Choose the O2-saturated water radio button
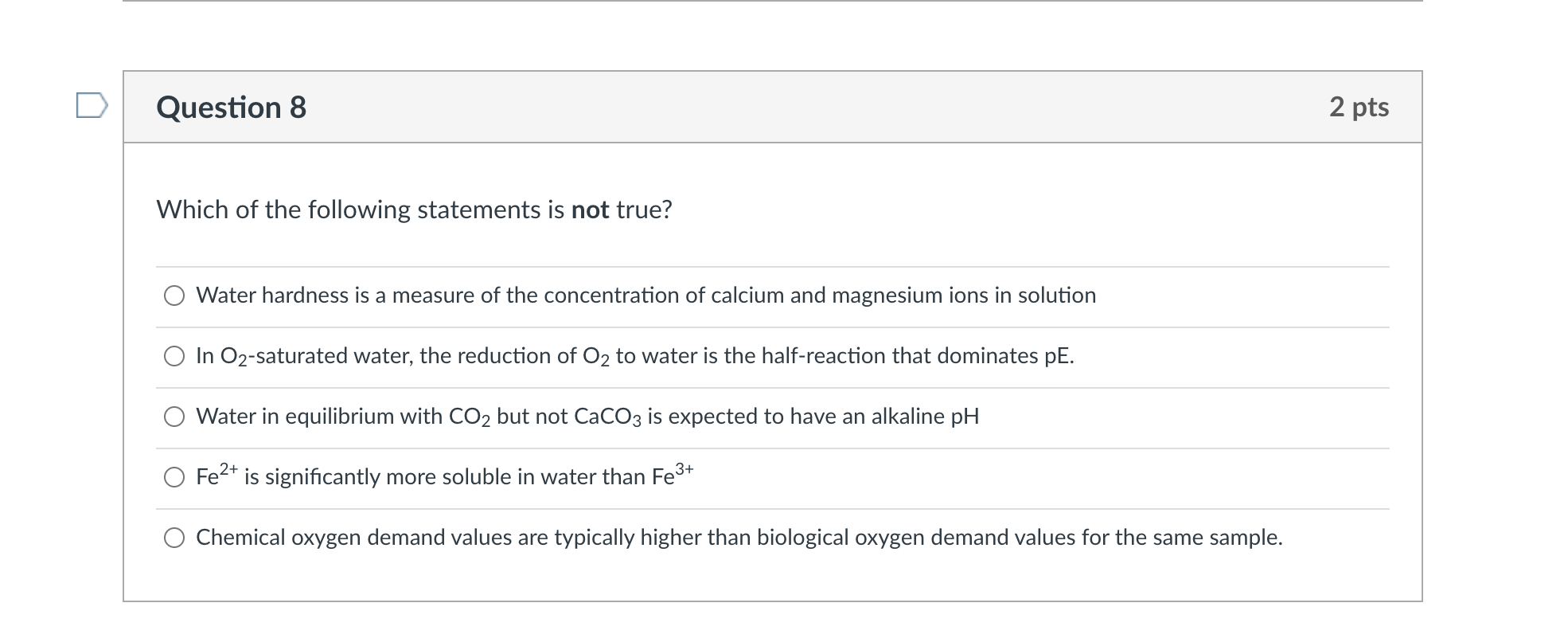 174,357
